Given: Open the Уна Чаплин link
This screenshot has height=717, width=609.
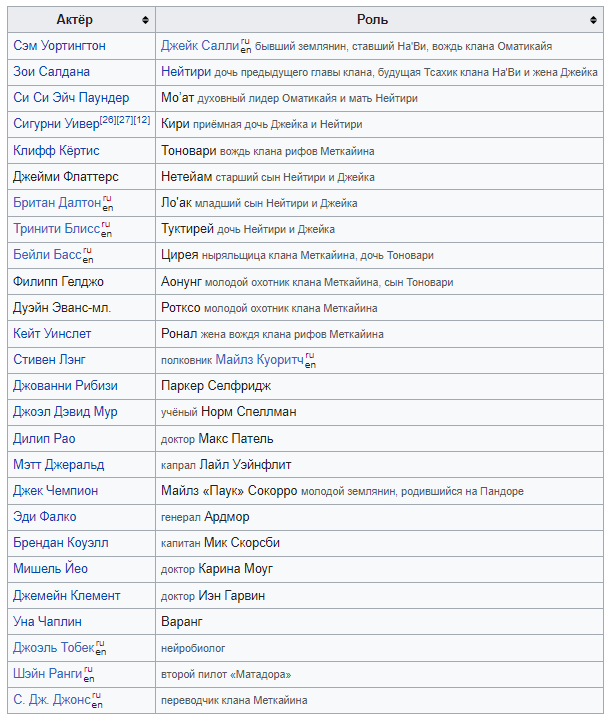Looking at the screenshot, I should click(x=48, y=622).
